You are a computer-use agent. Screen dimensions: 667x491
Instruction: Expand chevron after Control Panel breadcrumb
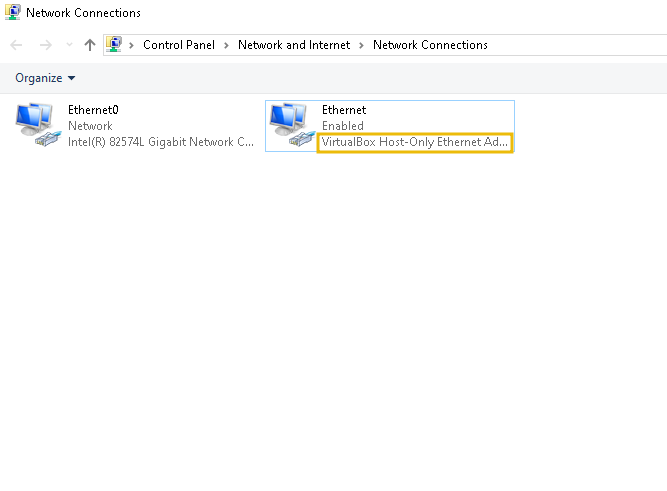[x=226, y=45]
